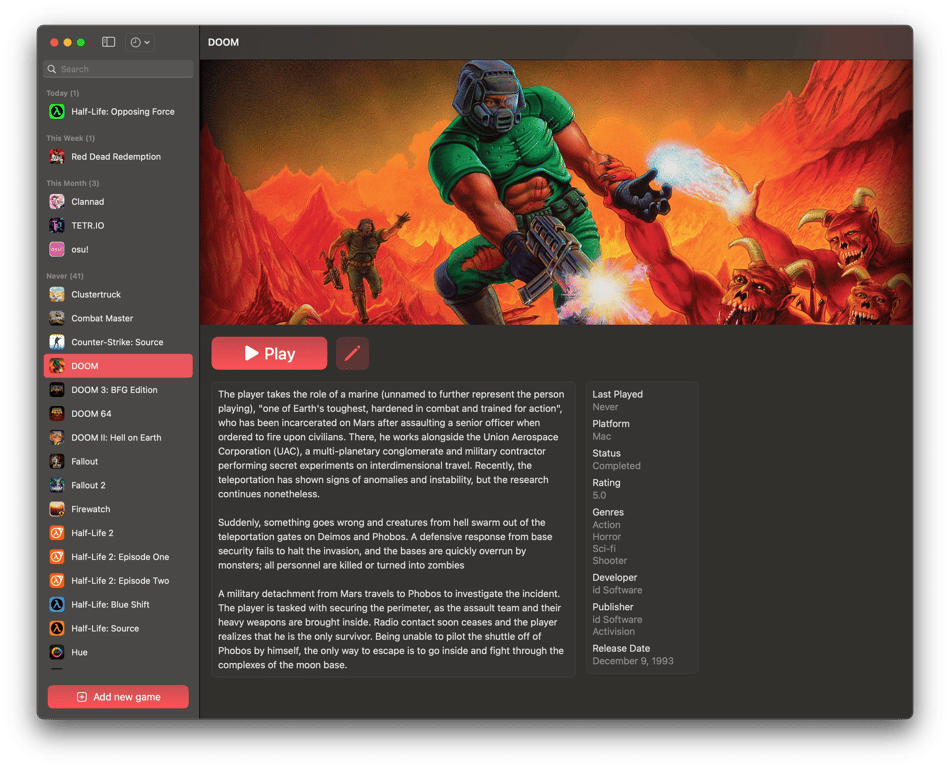Click the pencil edit game button
950x768 pixels.
(x=353, y=353)
